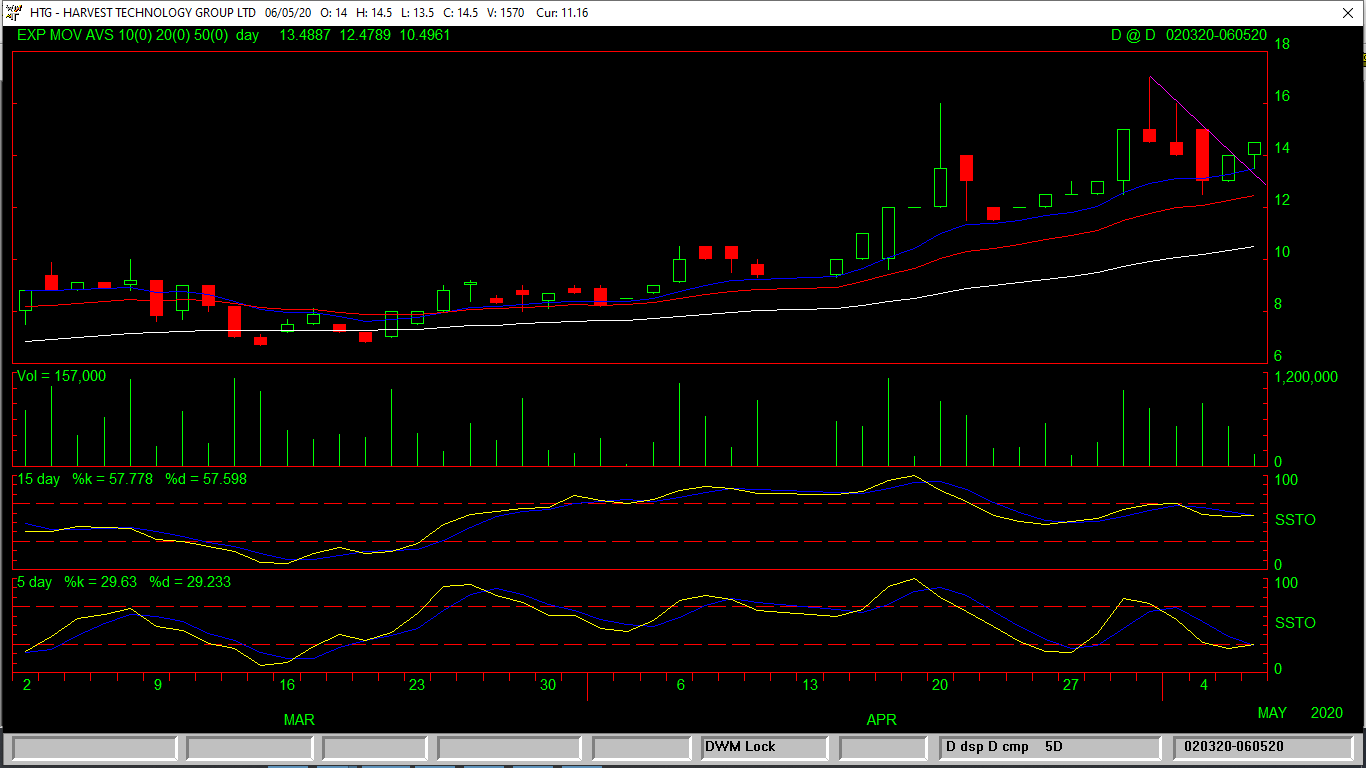The width and height of the screenshot is (1366, 768).
Task: Click the price axis label 16
Action: (x=1281, y=97)
